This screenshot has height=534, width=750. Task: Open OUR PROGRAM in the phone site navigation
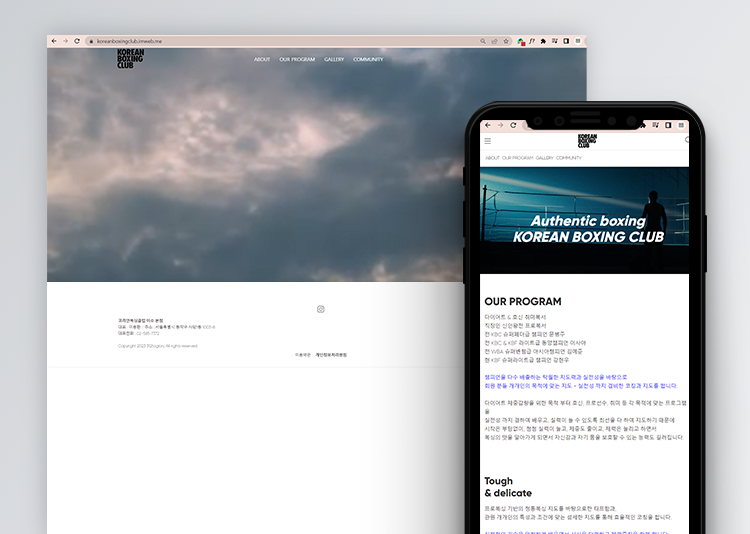518,158
